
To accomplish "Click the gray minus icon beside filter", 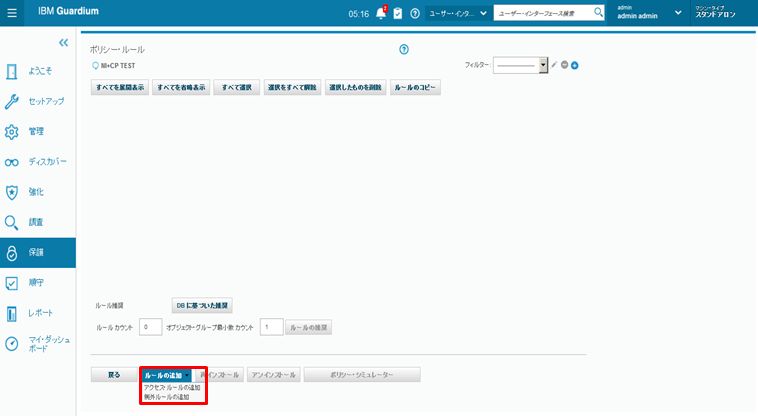I will tap(565, 64).
